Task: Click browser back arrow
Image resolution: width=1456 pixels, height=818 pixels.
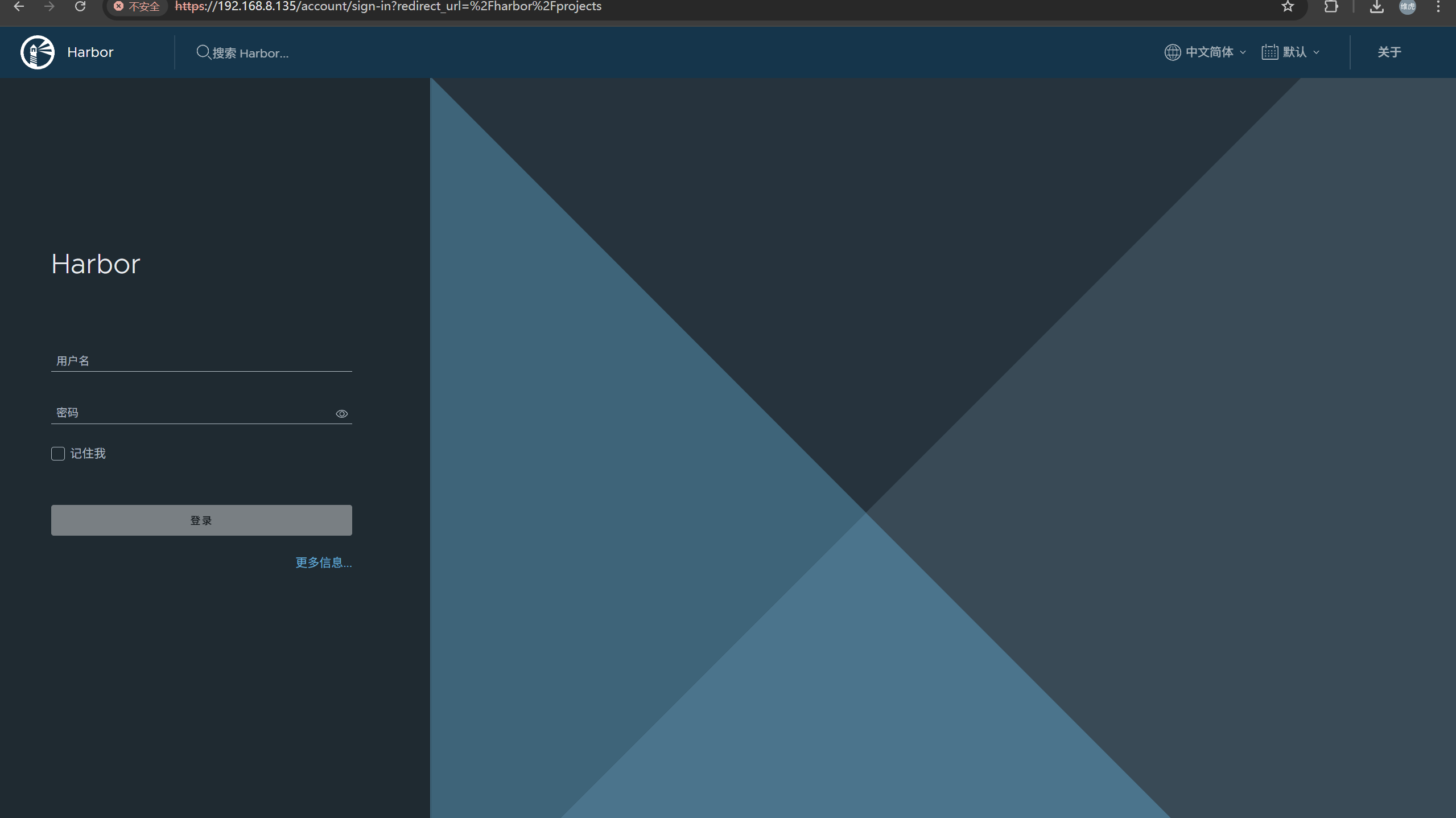Action: click(x=19, y=6)
